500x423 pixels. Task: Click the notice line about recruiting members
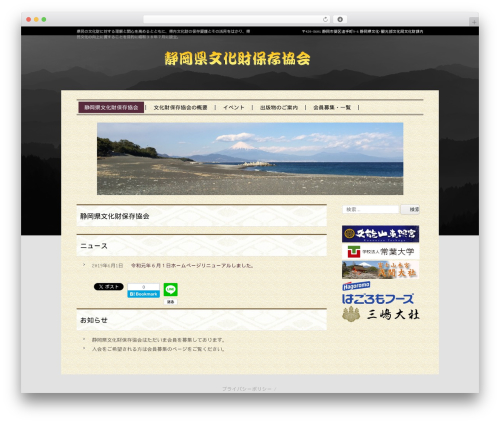[x=158, y=340]
